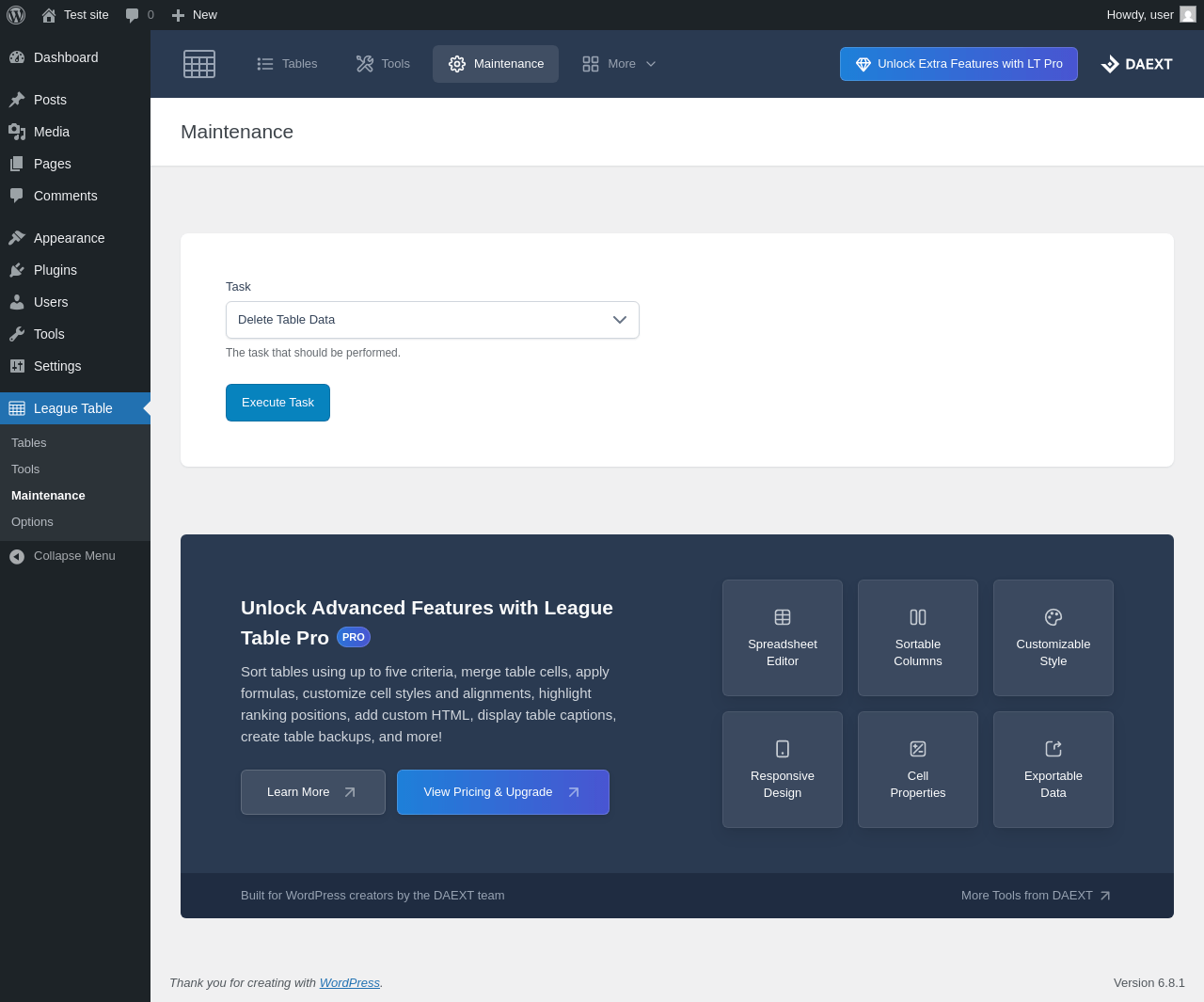
Task: Switch to the Tools tab in plugin header
Action: pos(383,64)
